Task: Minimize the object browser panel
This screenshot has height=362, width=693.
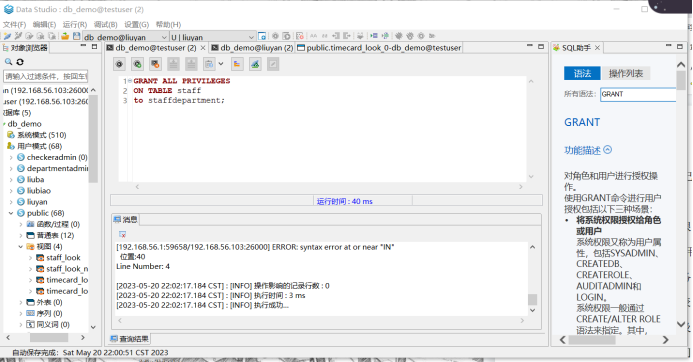Action: [x=83, y=46]
